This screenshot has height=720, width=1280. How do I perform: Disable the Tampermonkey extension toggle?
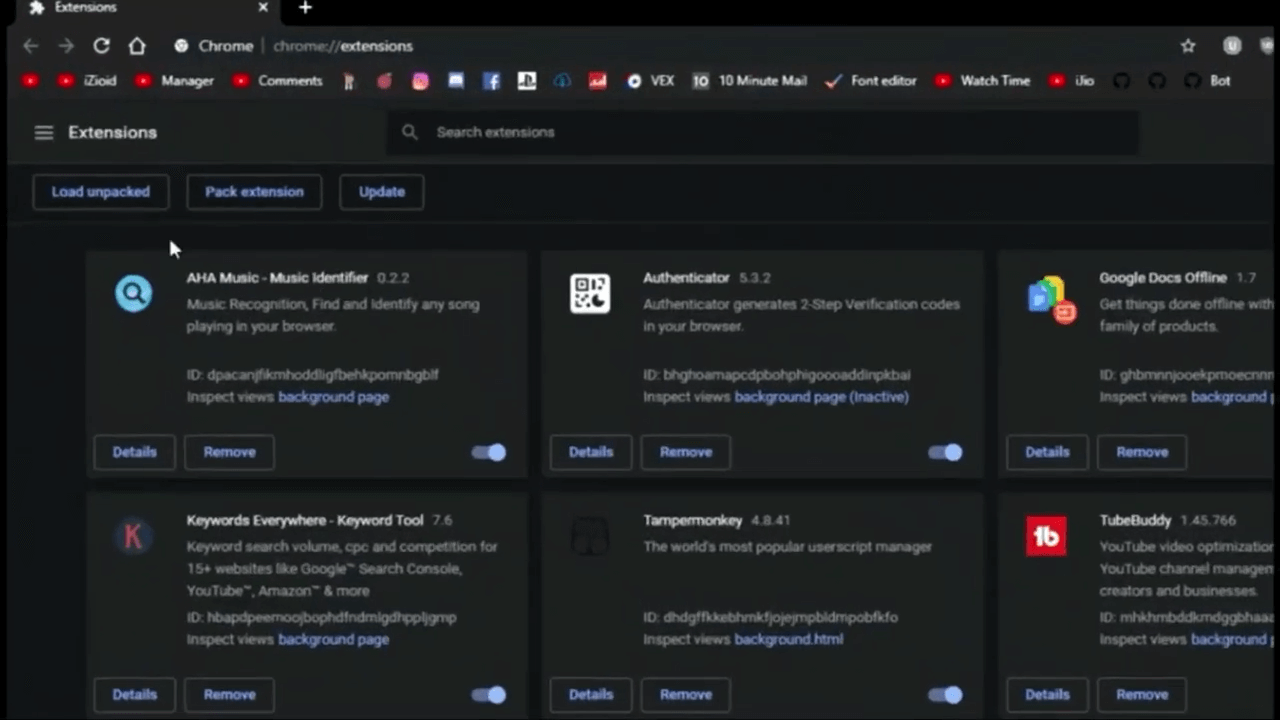[945, 694]
